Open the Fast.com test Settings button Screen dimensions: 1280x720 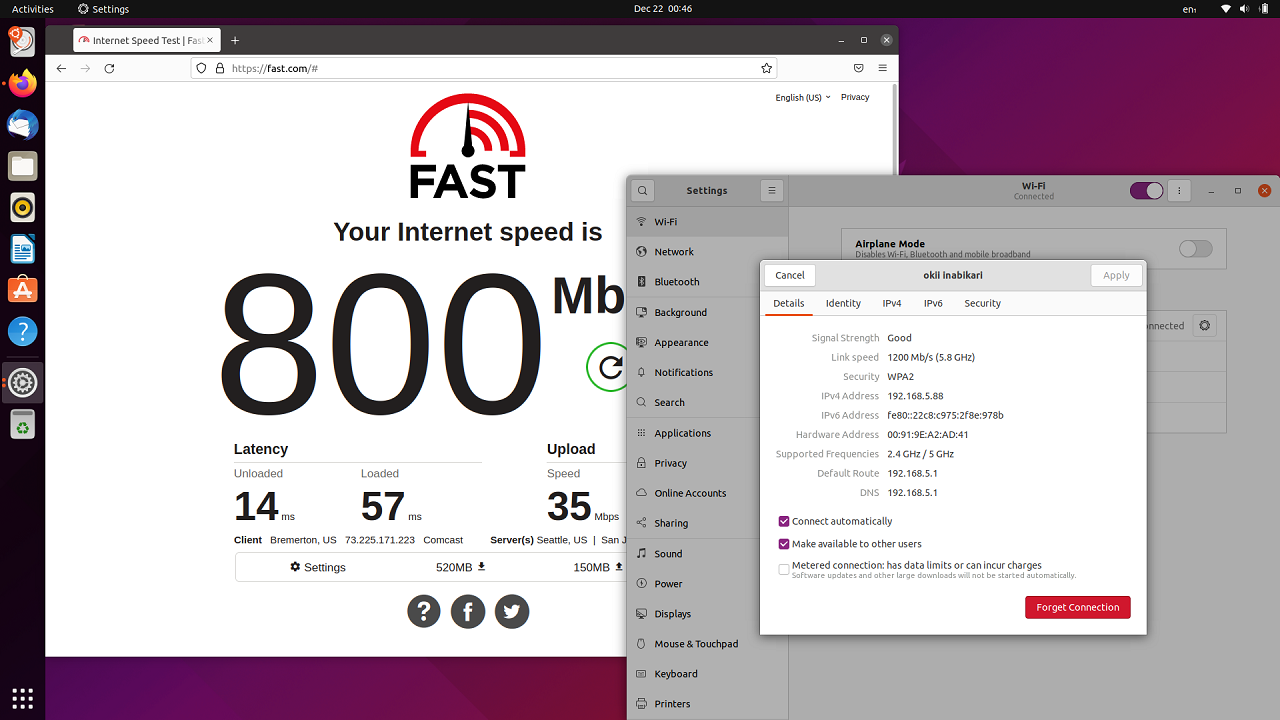318,567
